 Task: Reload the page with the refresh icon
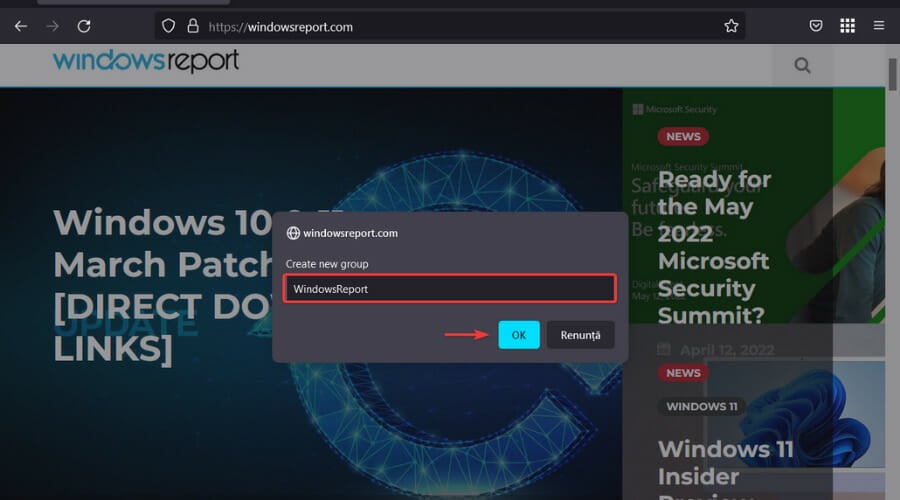point(84,26)
